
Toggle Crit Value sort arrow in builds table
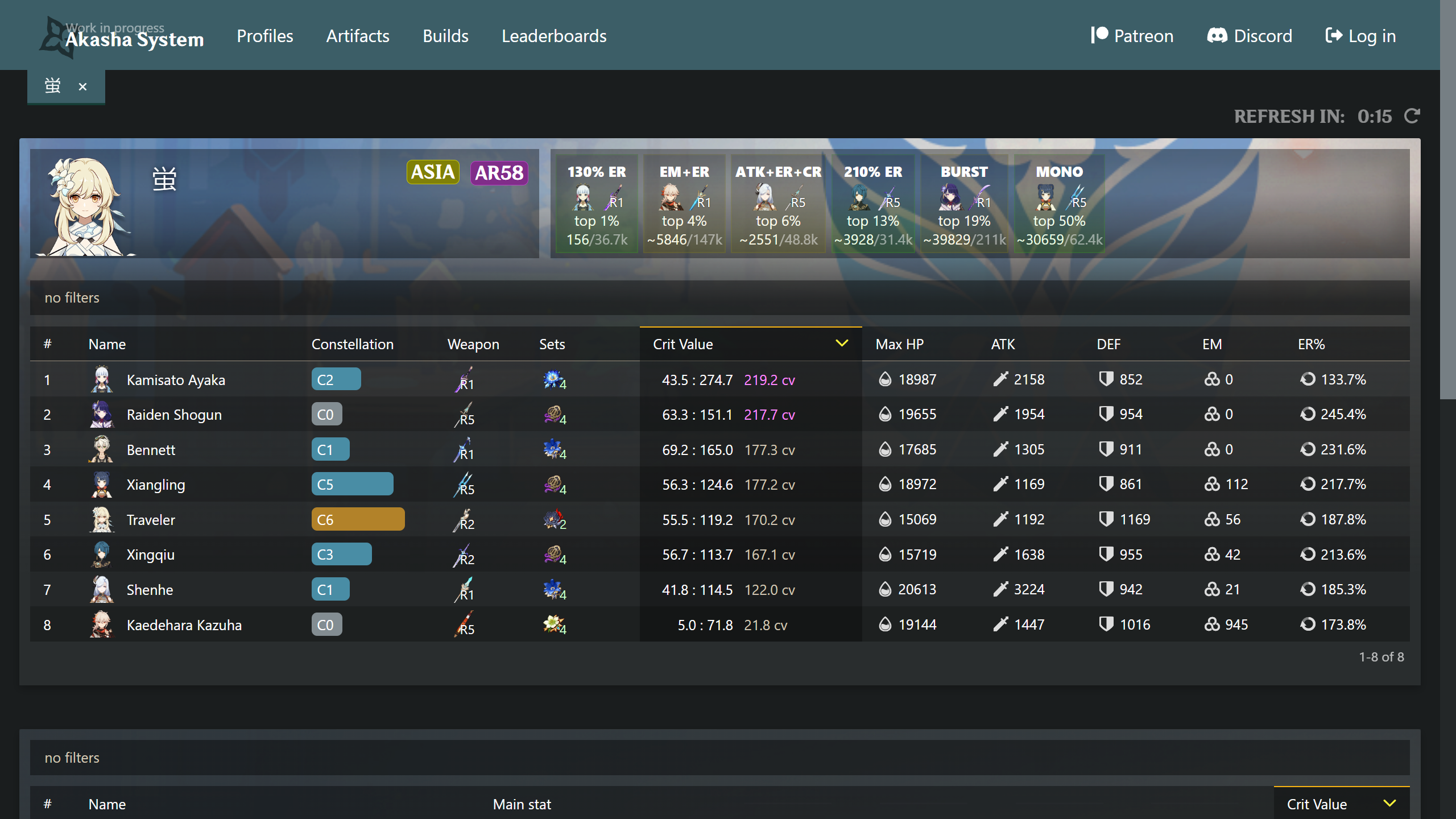tap(842, 343)
